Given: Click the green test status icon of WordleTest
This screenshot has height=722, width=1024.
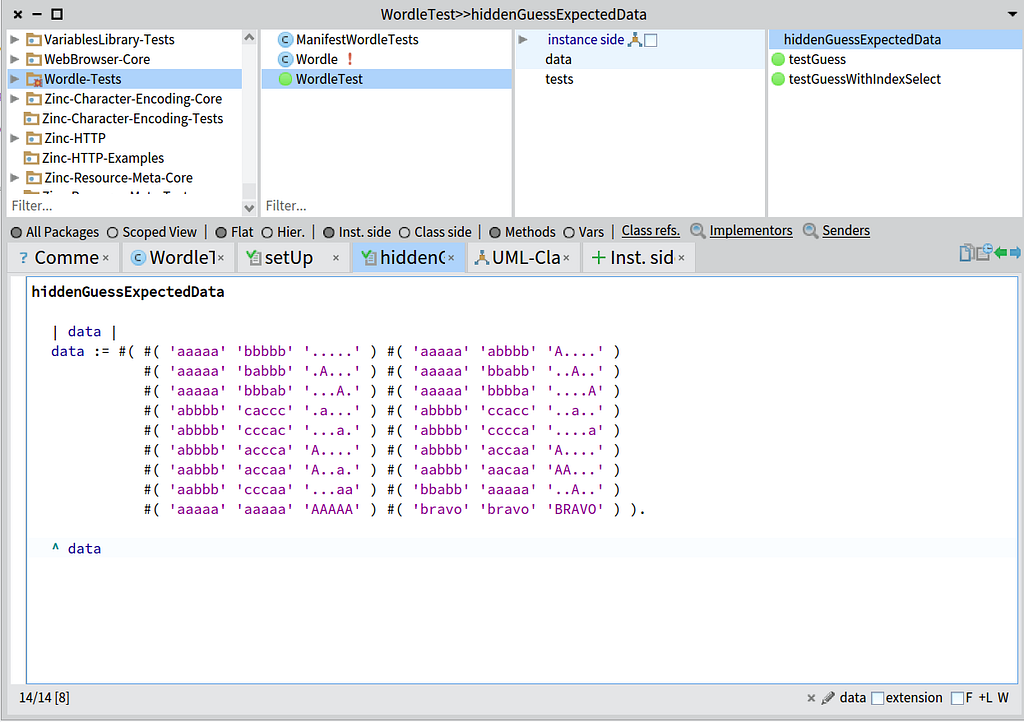Looking at the screenshot, I should (x=285, y=79).
